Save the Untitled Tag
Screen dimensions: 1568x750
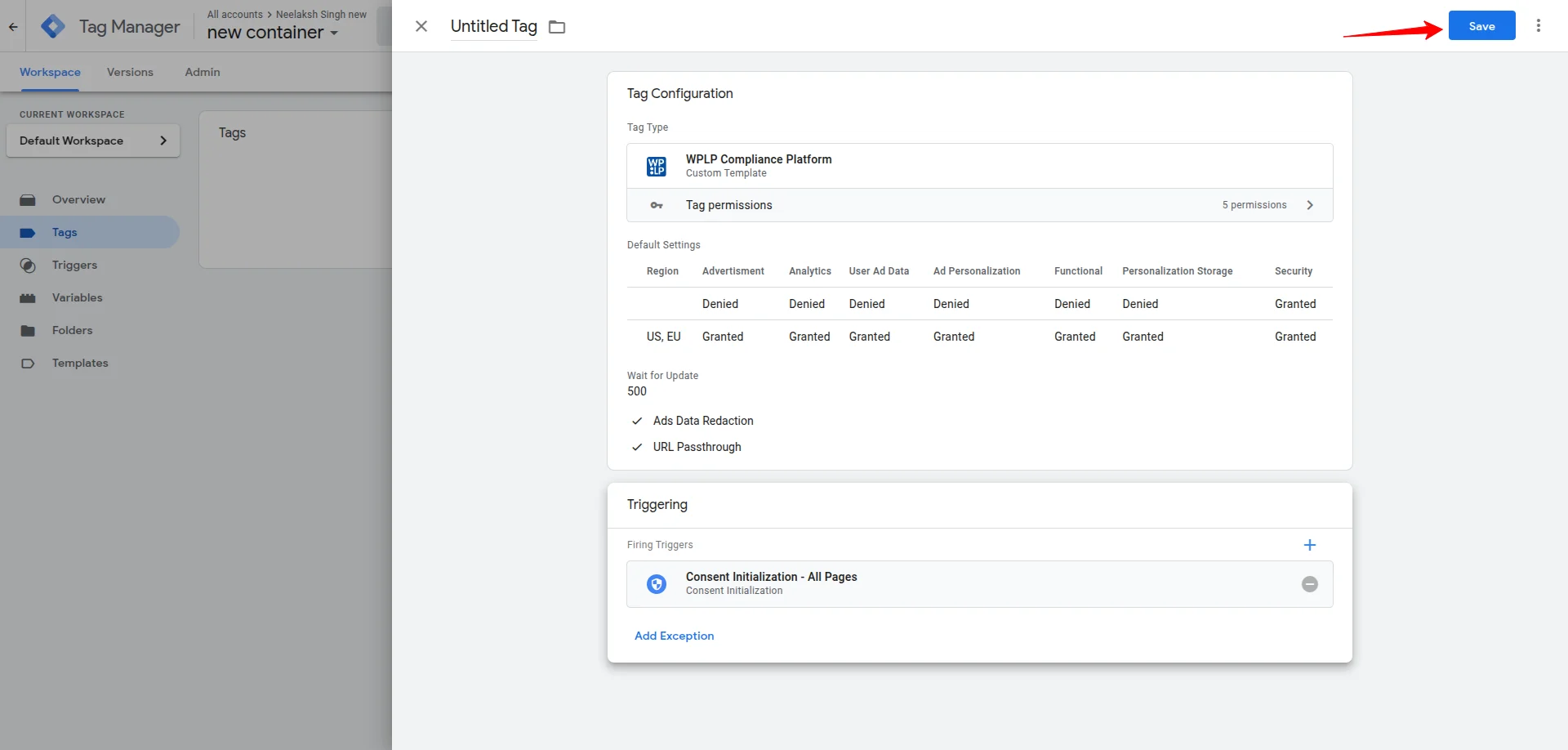coord(1481,25)
